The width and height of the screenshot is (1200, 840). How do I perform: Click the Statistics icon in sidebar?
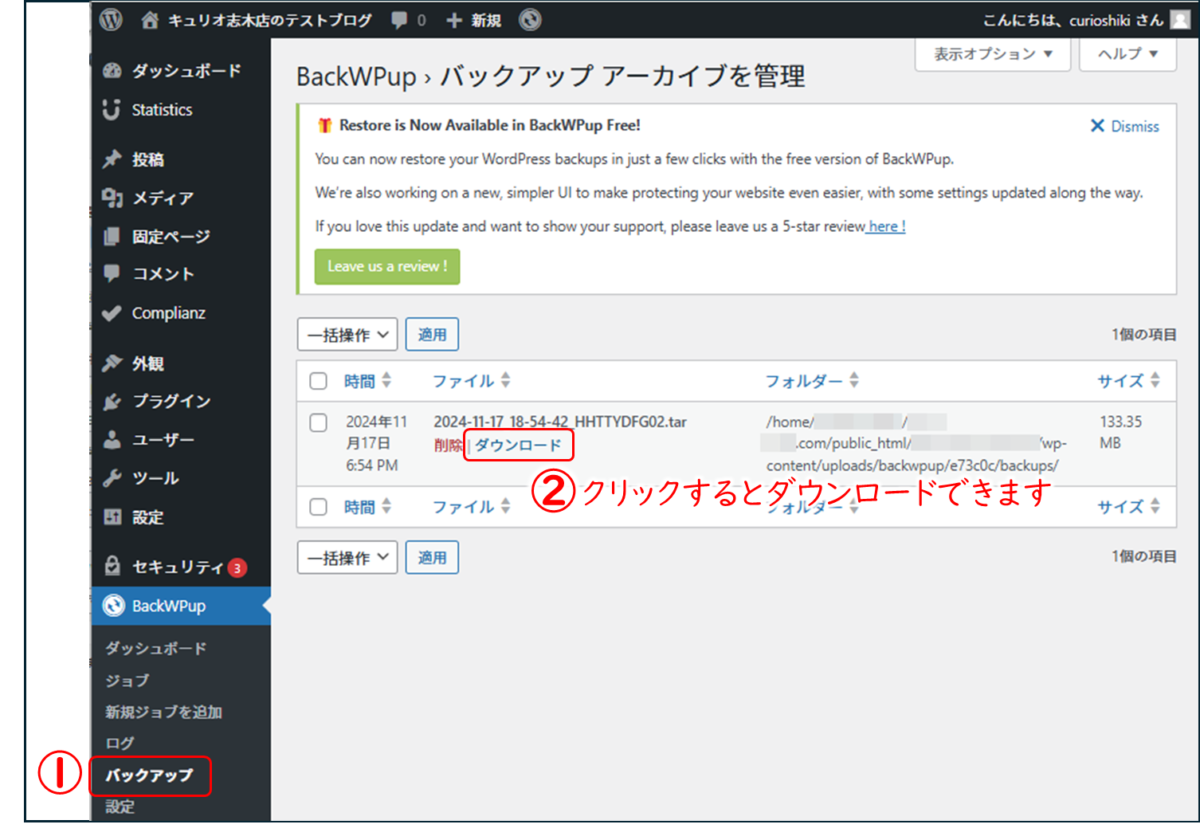tap(112, 110)
